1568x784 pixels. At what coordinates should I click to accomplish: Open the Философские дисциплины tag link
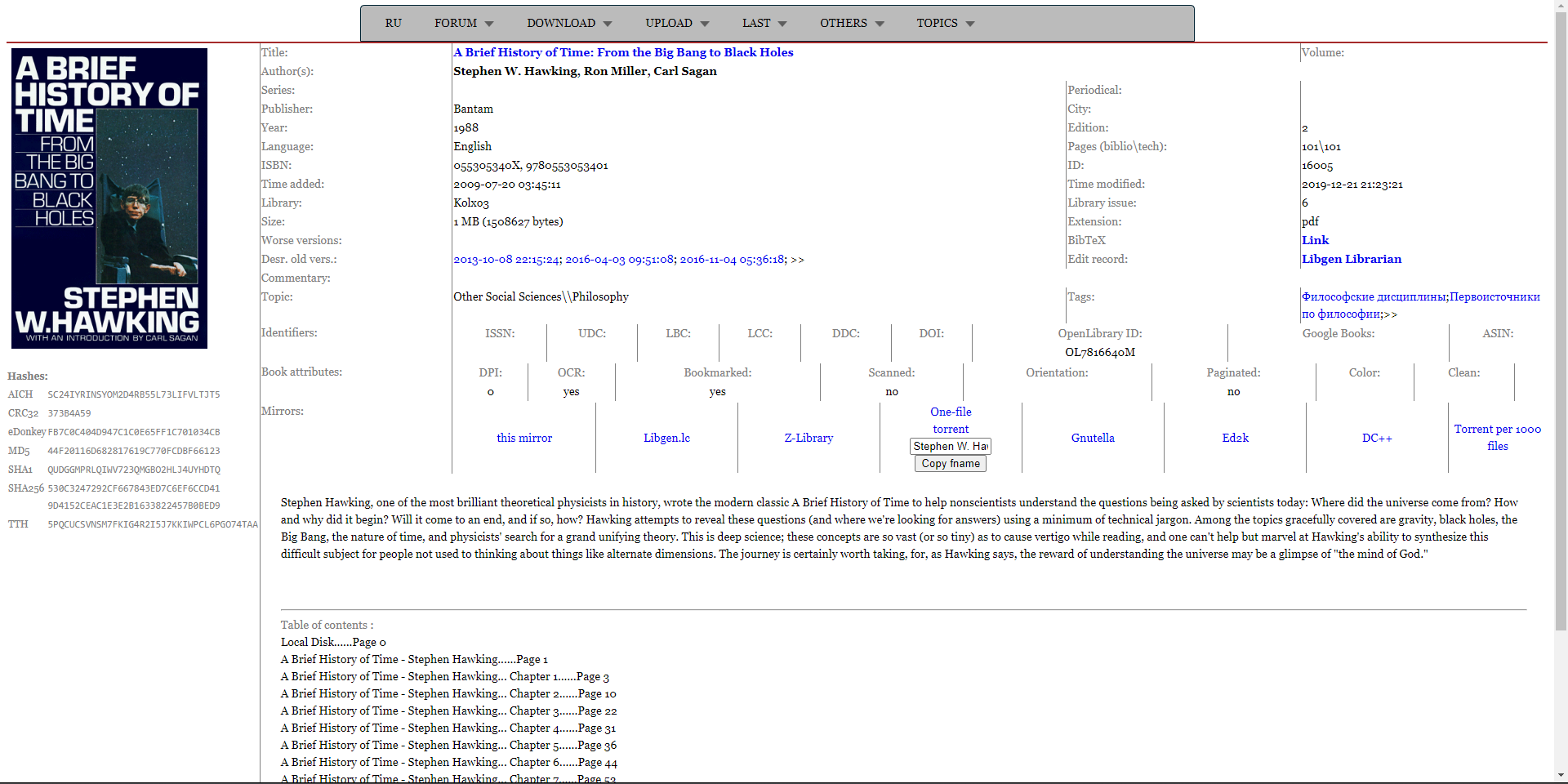tap(1374, 296)
